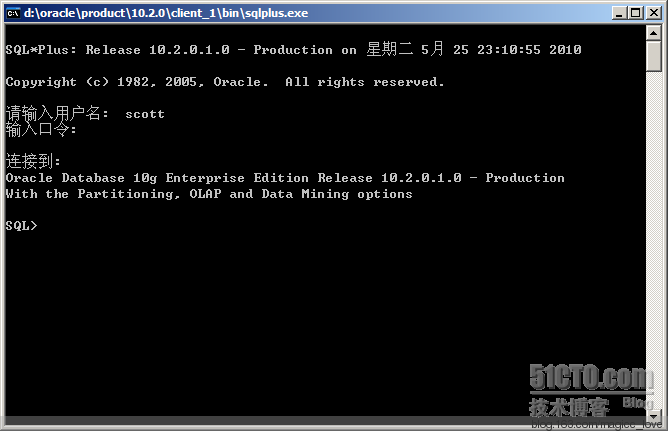Click the 'Oracle Database 10g Enterprise Edition' line
Screen dimensions: 668x431
pyautogui.click(x=285, y=178)
